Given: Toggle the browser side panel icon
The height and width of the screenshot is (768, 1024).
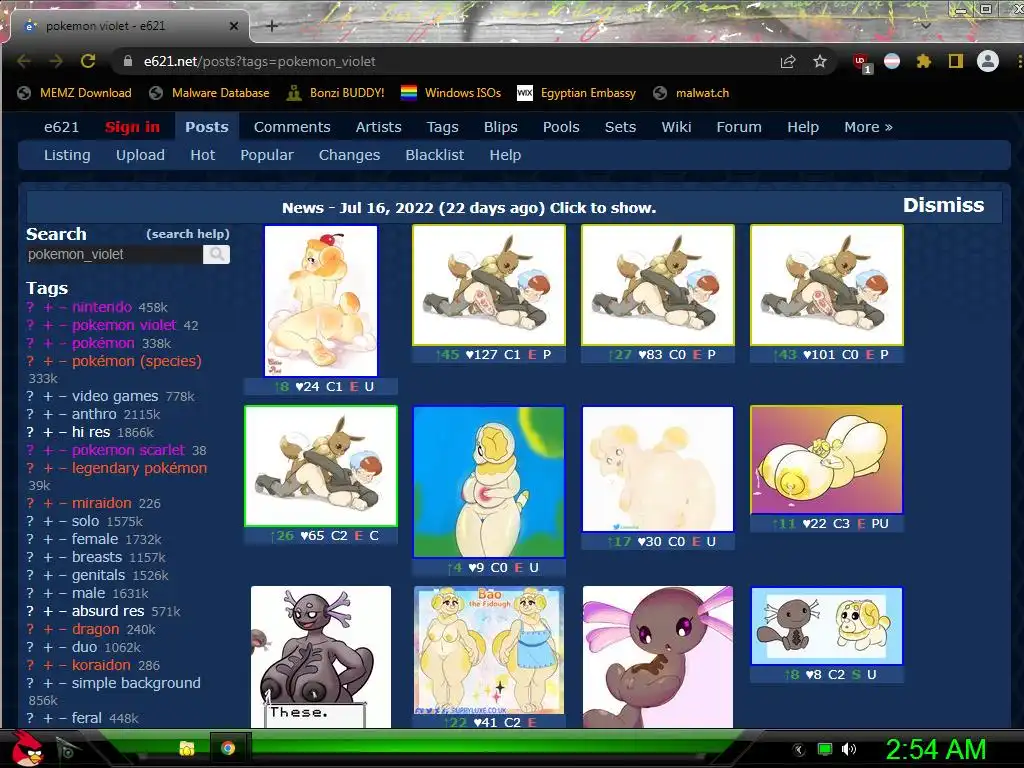Looking at the screenshot, I should point(955,61).
